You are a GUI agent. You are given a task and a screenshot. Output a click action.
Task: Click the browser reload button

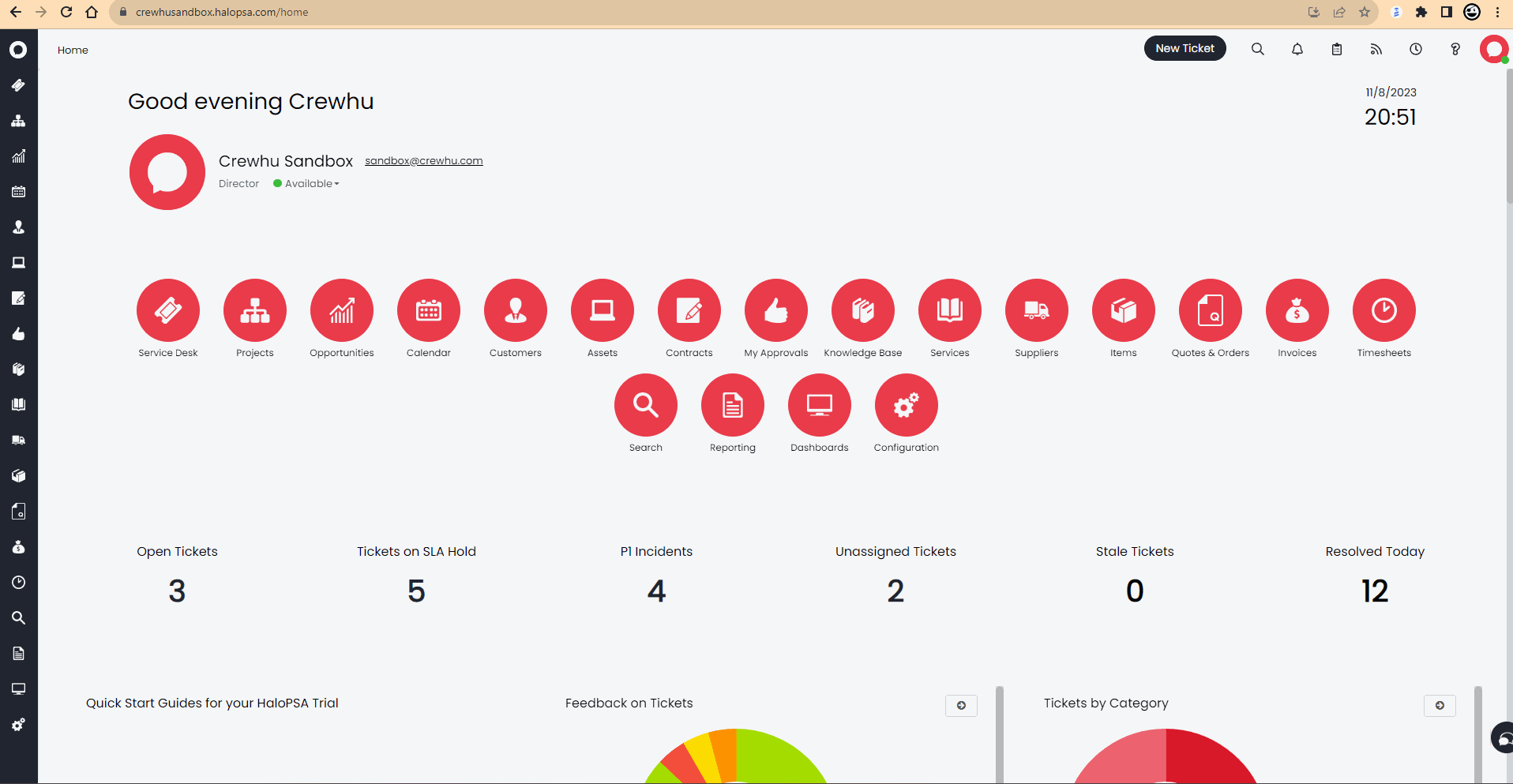[66, 12]
